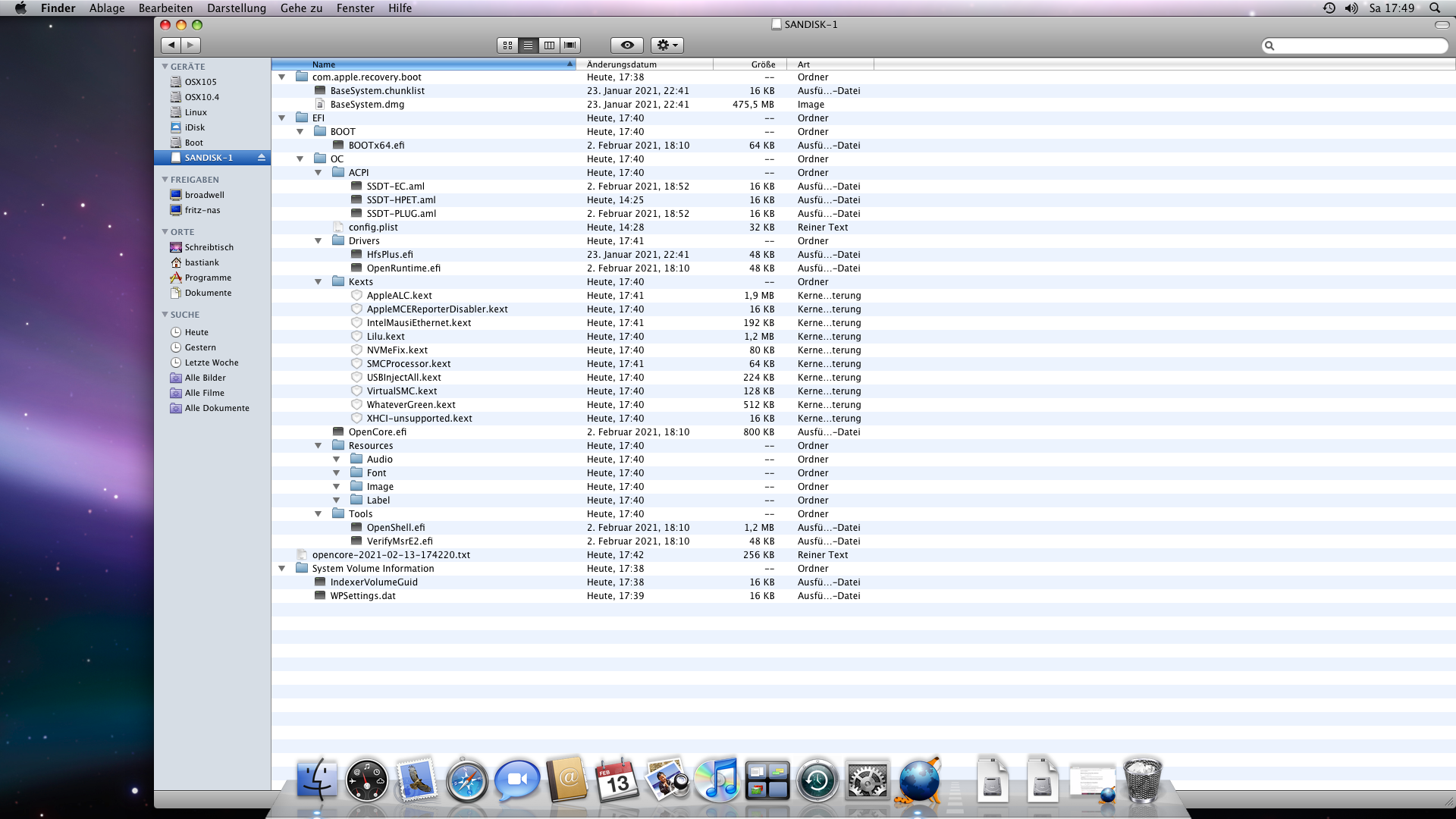Go back with the back arrow button
1456x819 pixels.
coord(171,45)
